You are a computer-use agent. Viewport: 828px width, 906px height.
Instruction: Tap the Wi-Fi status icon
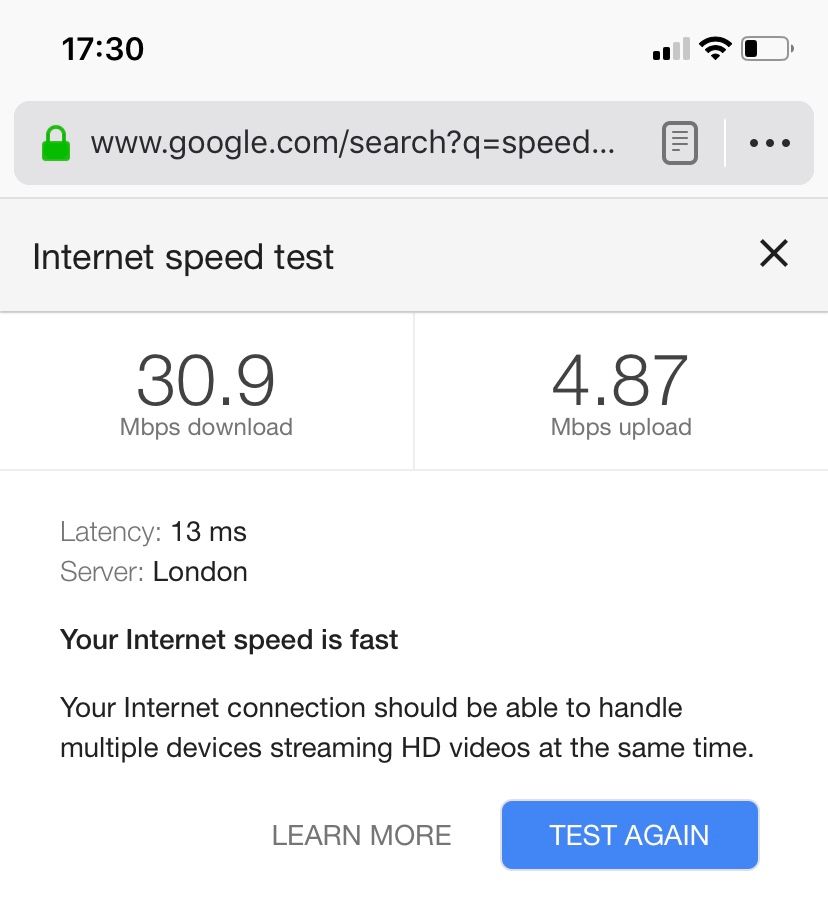click(715, 48)
